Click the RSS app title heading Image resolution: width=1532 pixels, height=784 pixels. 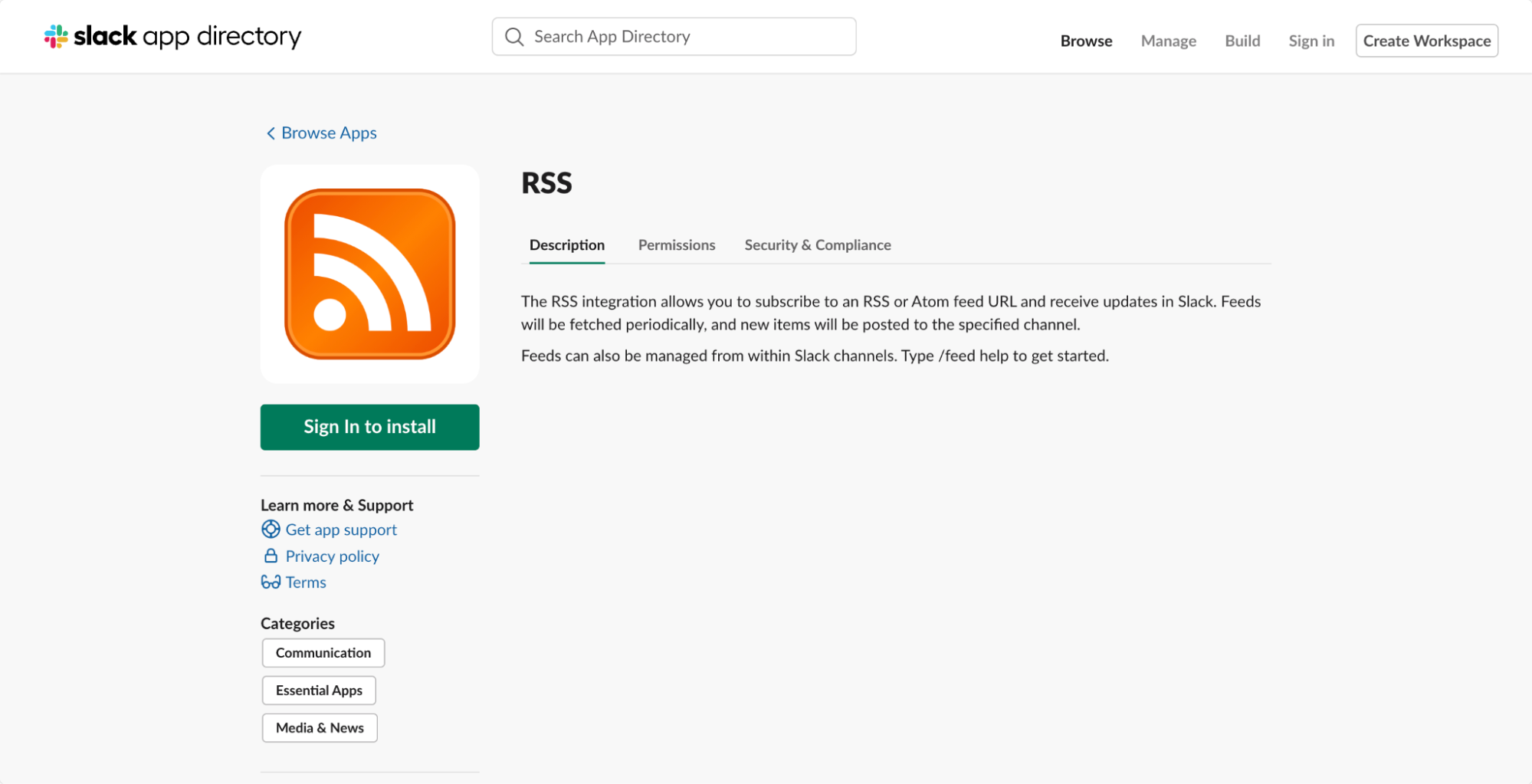click(546, 183)
